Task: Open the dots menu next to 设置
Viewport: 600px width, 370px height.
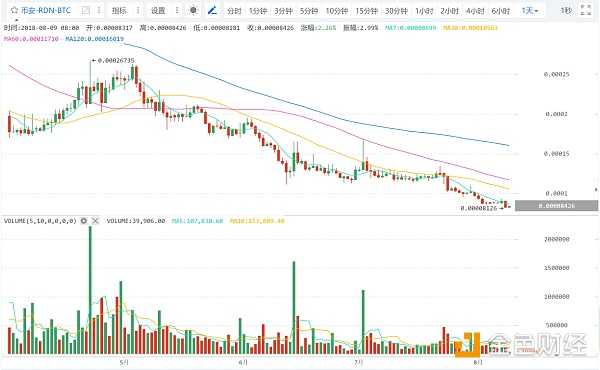Action: click(177, 10)
